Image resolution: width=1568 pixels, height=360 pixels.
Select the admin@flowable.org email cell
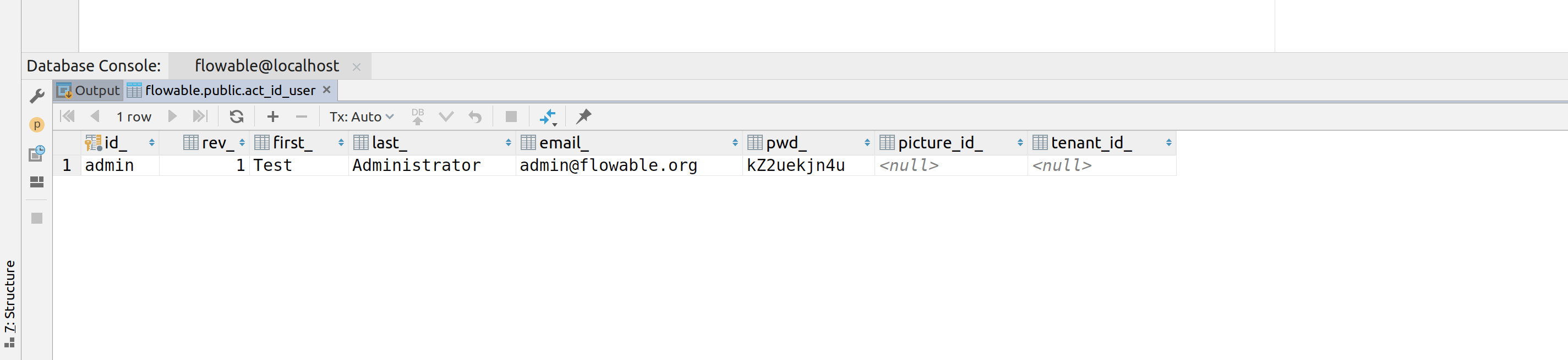609,165
